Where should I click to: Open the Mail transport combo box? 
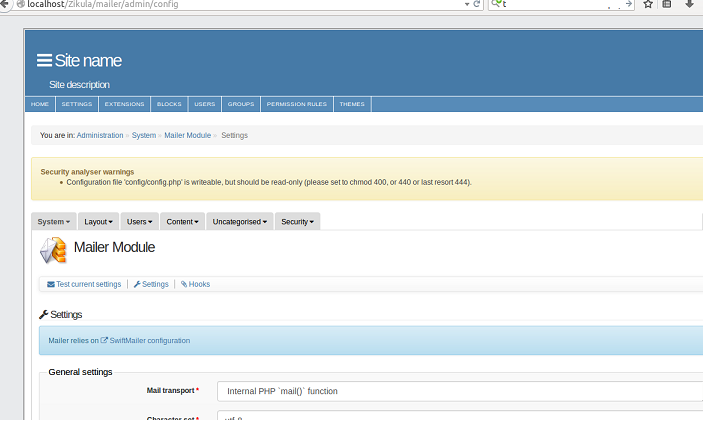click(x=460, y=391)
